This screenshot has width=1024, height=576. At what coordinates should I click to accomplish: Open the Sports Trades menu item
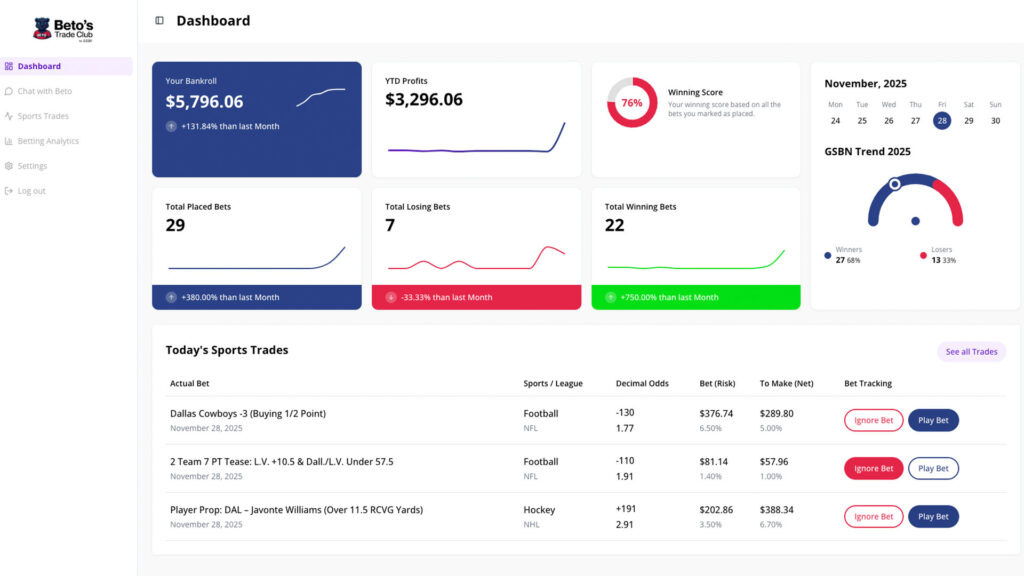pyautogui.click(x=43, y=116)
